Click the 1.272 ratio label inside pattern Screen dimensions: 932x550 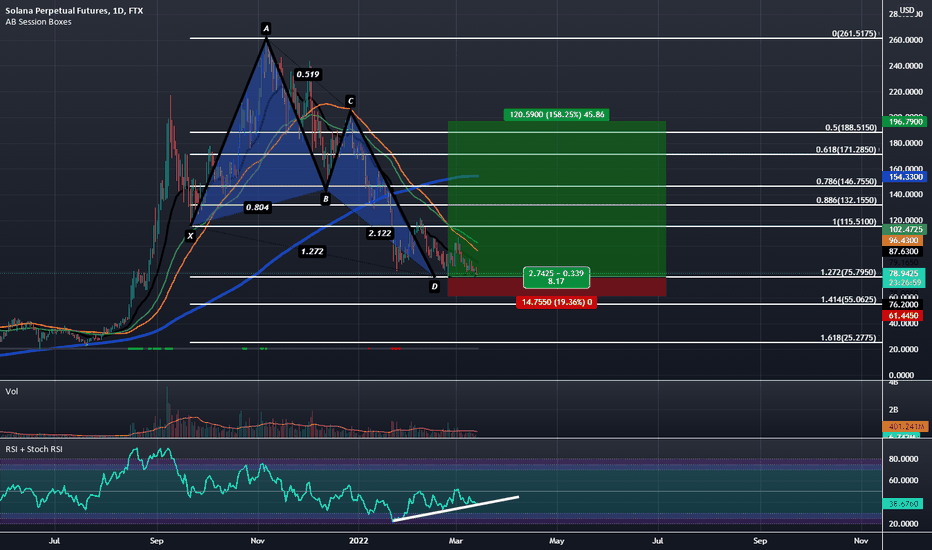(312, 252)
